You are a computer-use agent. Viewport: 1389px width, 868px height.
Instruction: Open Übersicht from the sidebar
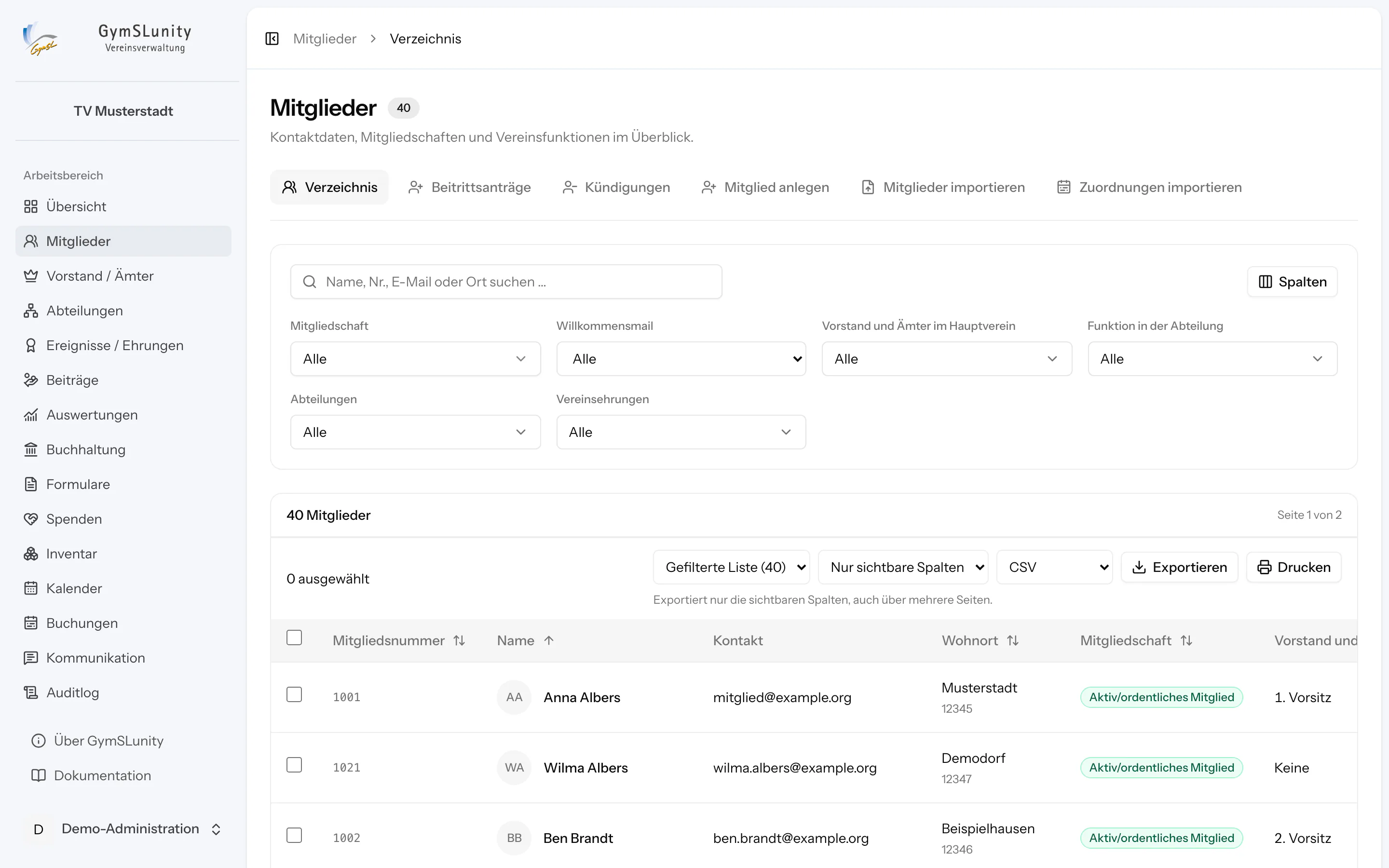pos(123,206)
